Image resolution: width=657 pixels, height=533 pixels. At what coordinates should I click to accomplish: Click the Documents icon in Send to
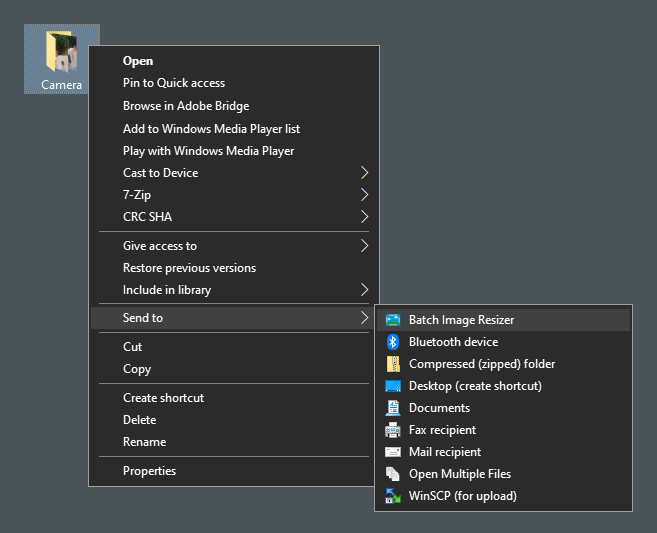click(393, 408)
